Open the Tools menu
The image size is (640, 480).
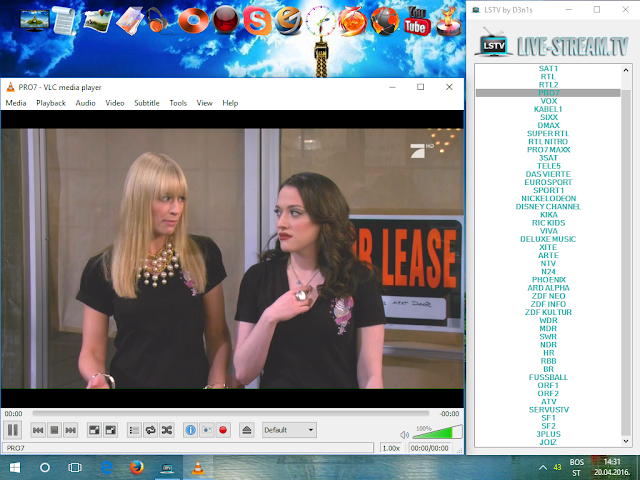(x=178, y=103)
